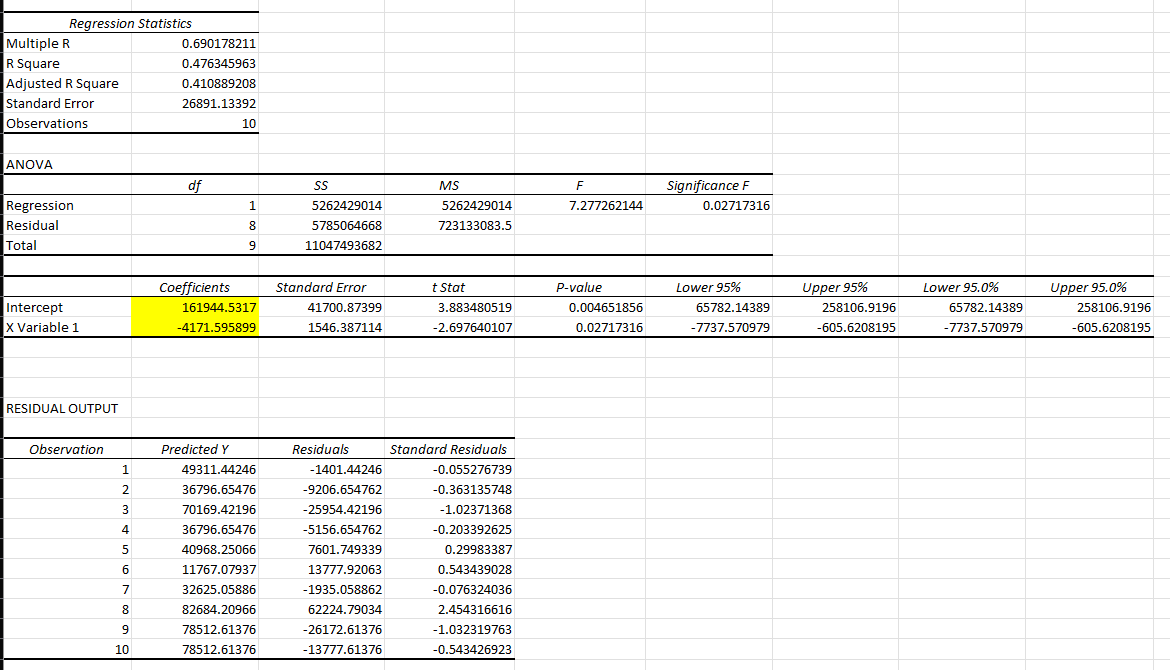Select the X Variable 1 coefficient cell
This screenshot has height=670, width=1170.
coord(196,327)
